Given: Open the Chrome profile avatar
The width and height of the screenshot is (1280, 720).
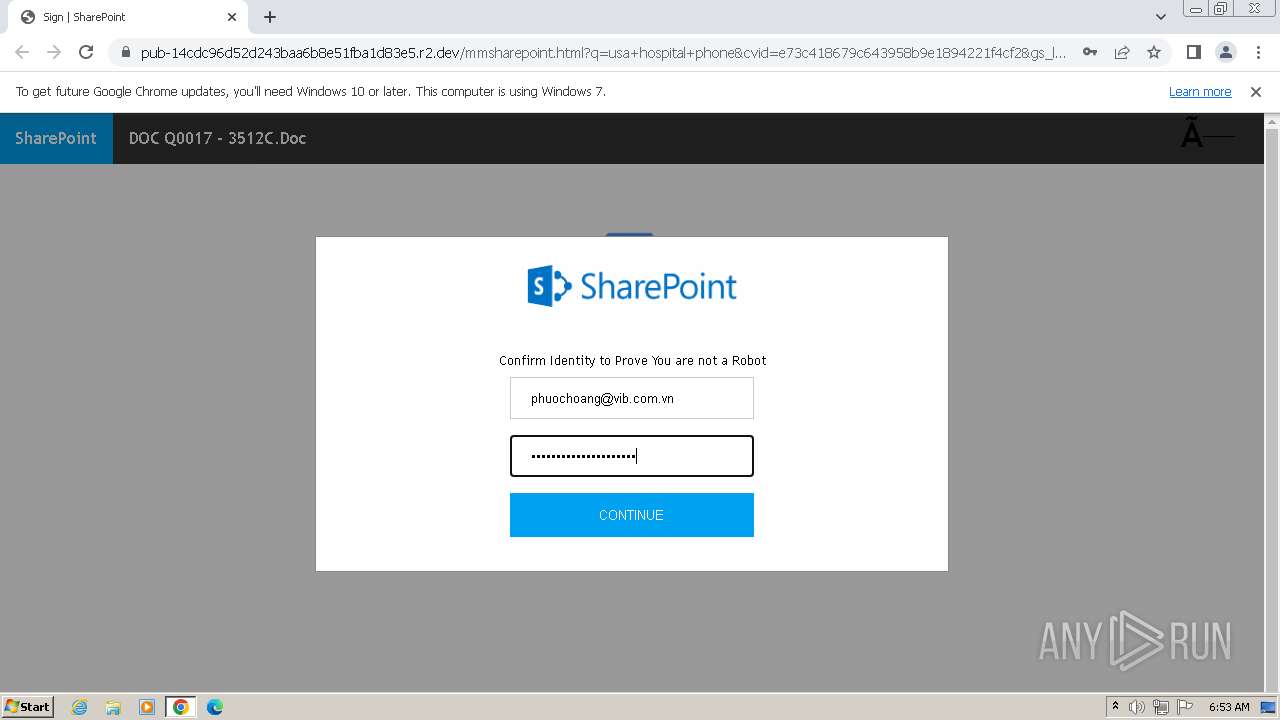Looking at the screenshot, I should coord(1226,52).
